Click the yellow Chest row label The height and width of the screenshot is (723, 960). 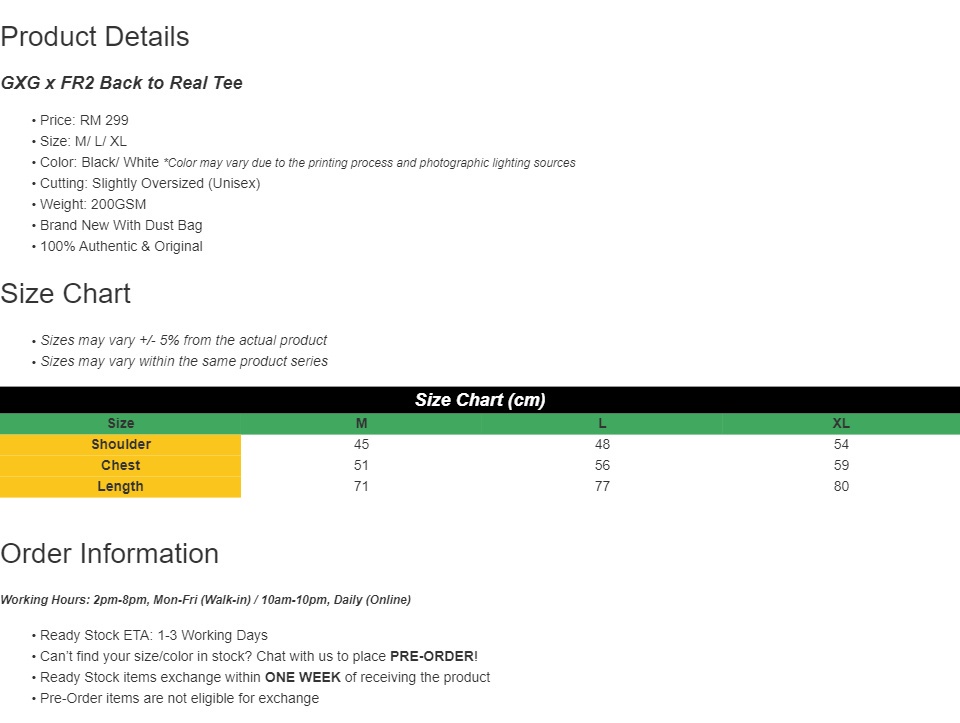(x=121, y=466)
